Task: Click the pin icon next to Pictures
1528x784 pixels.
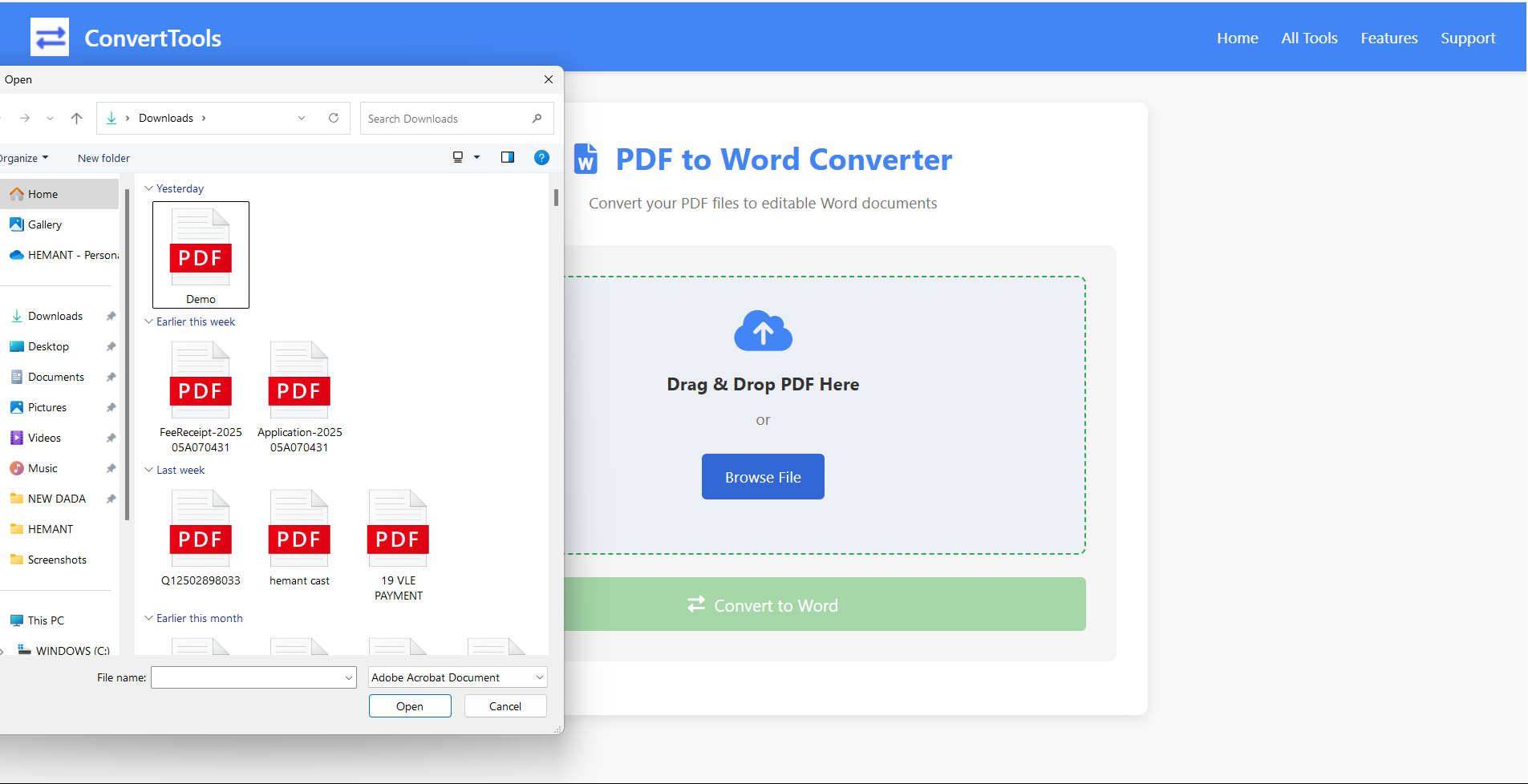Action: [x=111, y=407]
